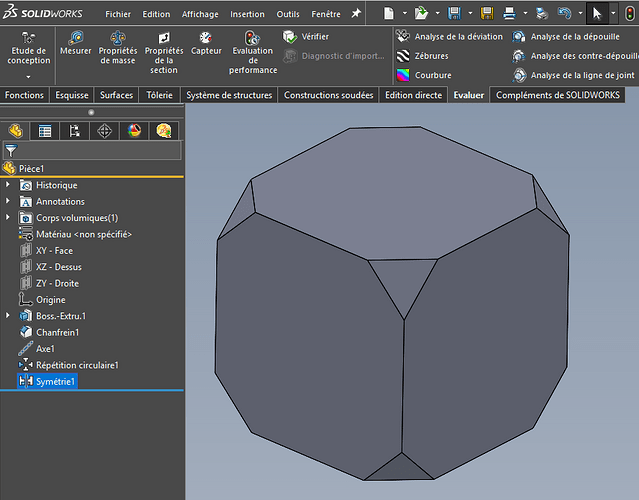Image resolution: width=639 pixels, height=500 pixels.
Task: Switch to the Fonctions tab
Action: click(24, 95)
